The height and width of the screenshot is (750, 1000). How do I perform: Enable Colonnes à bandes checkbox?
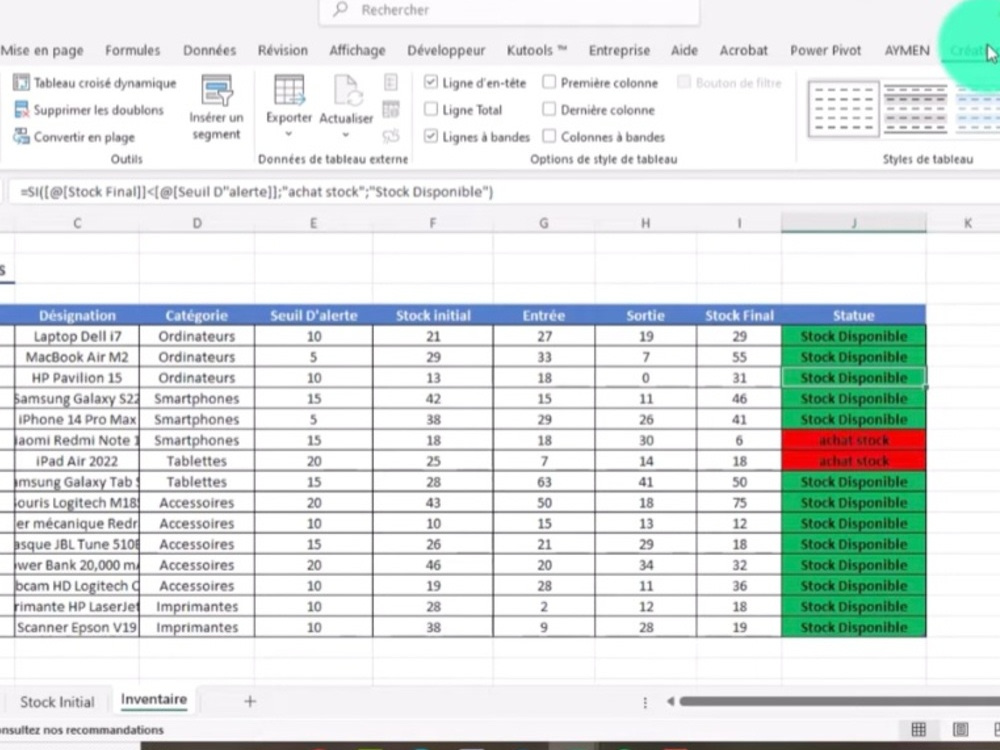pos(549,136)
